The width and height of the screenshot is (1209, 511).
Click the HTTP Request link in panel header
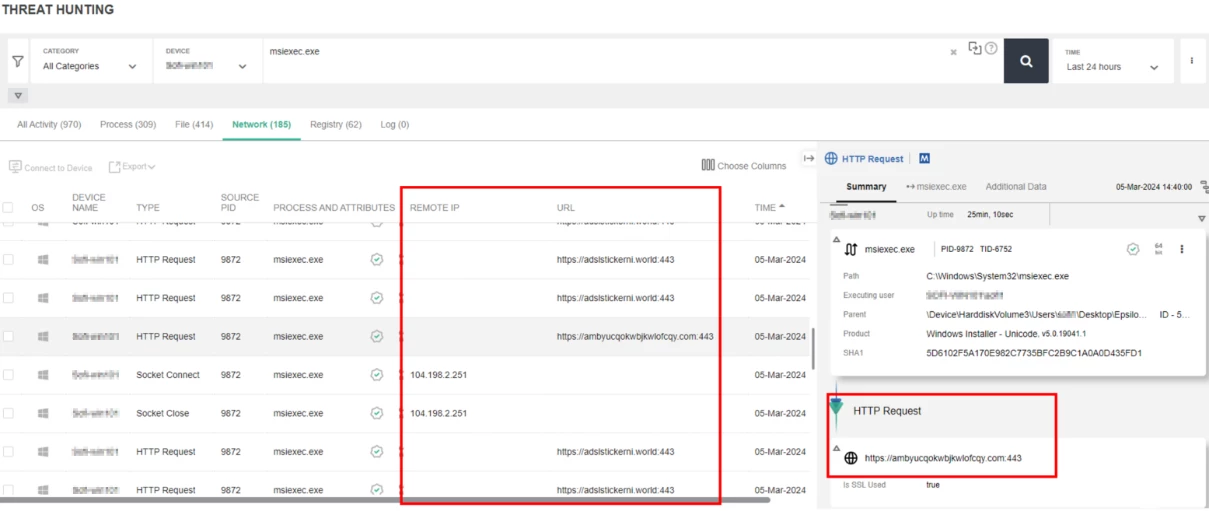[x=872, y=159]
